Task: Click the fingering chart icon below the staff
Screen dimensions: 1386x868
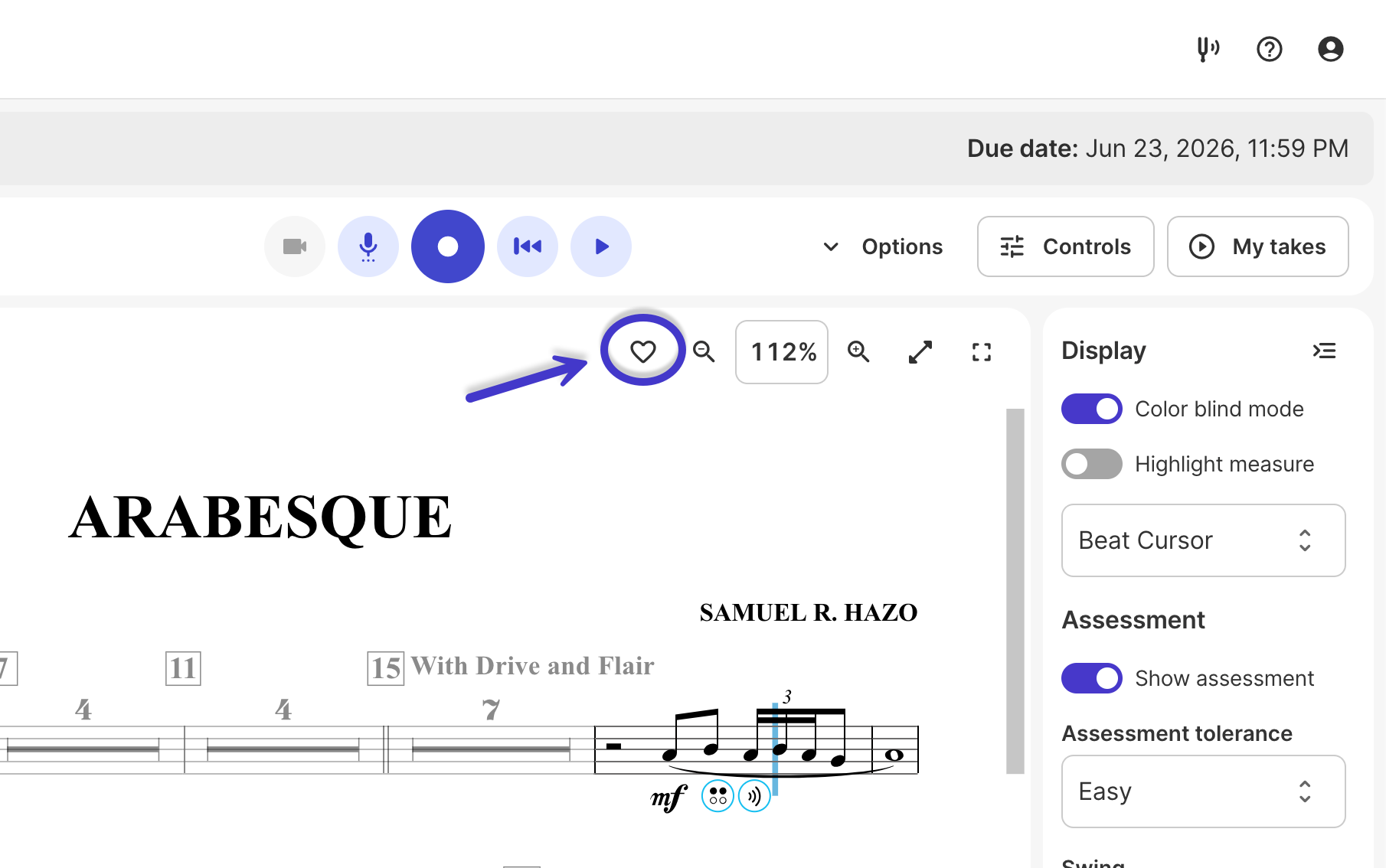Action: (x=718, y=796)
